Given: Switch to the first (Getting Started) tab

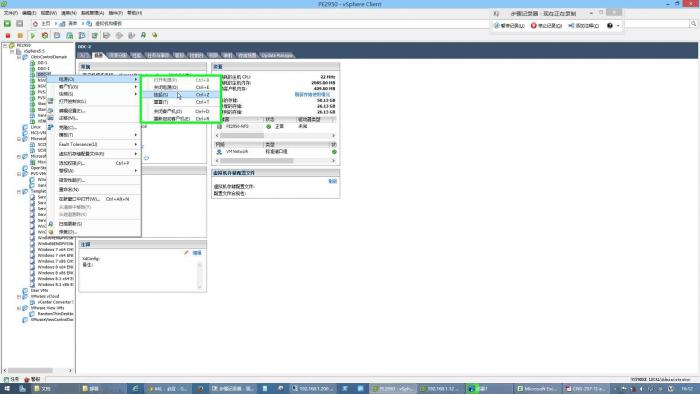Looking at the screenshot, I should [83, 55].
